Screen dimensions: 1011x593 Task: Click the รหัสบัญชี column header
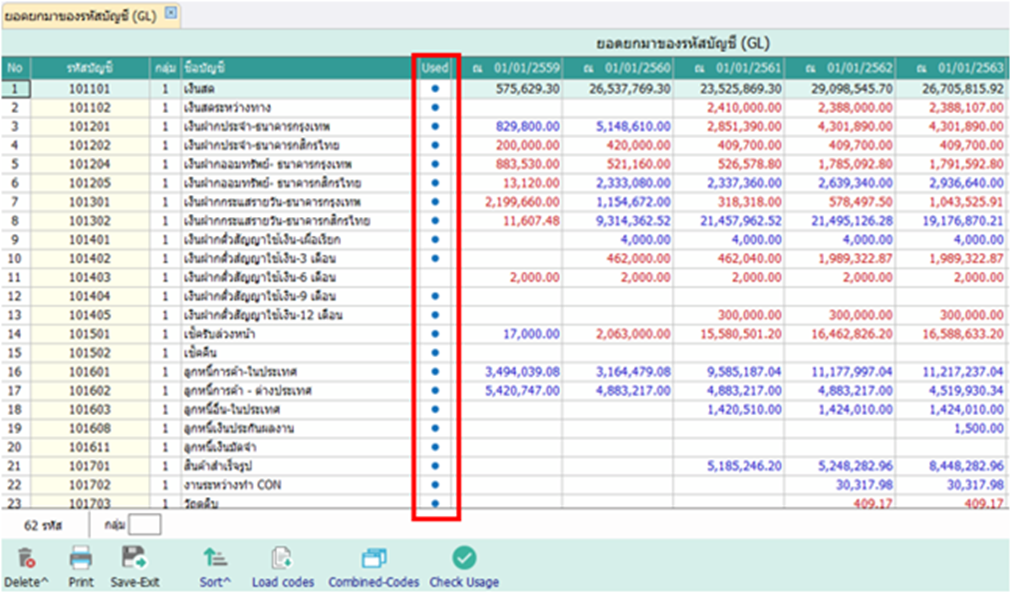[90, 68]
